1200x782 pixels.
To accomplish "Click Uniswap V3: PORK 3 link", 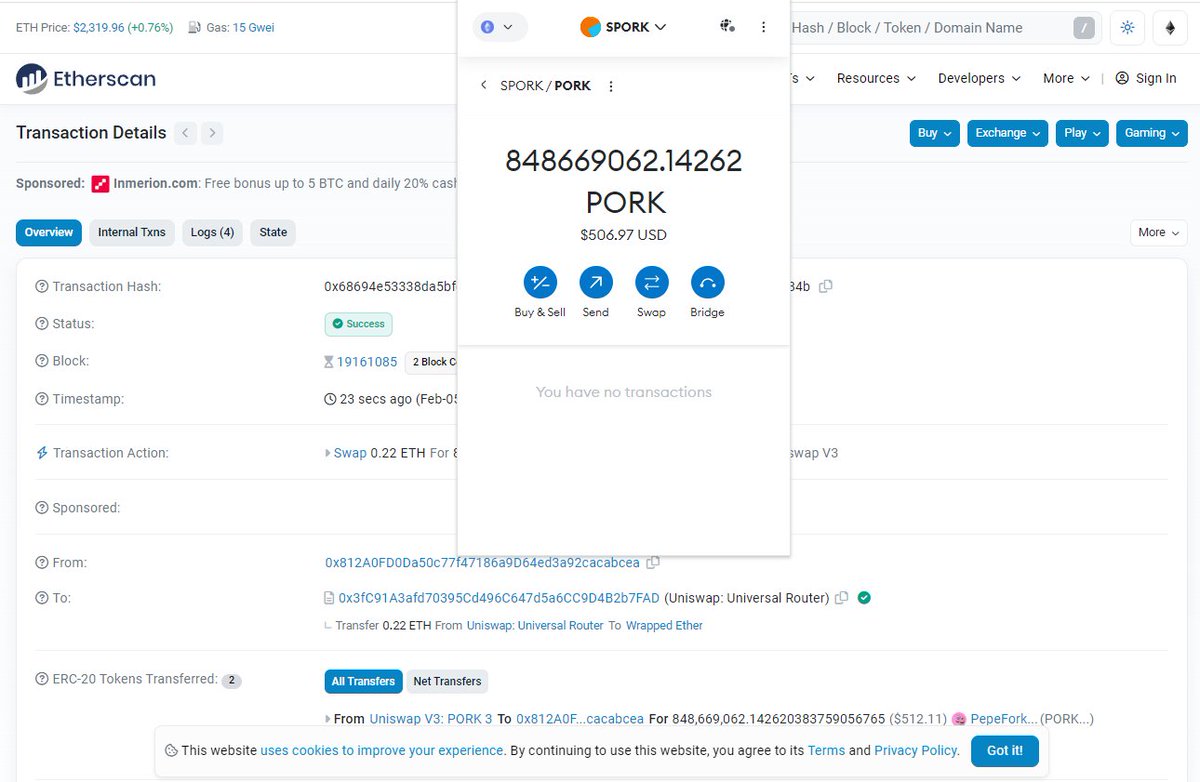I will coord(431,718).
